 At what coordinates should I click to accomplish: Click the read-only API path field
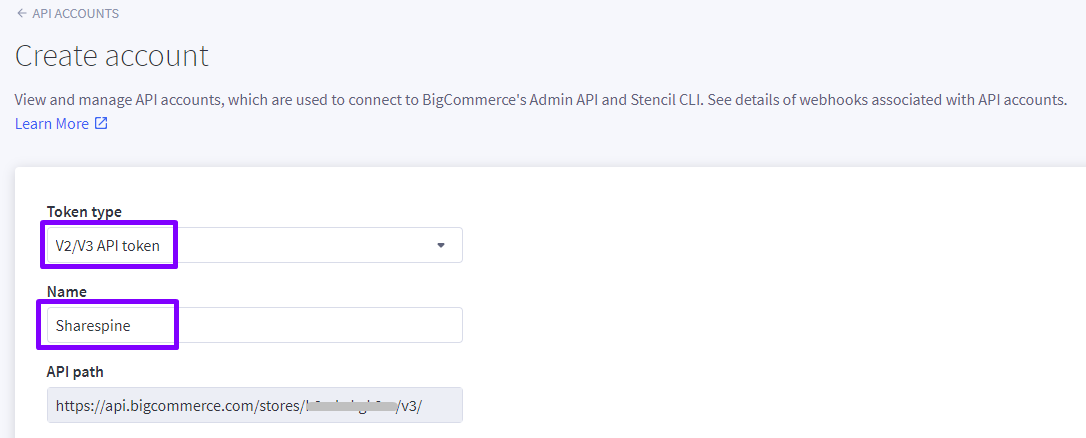pos(254,405)
